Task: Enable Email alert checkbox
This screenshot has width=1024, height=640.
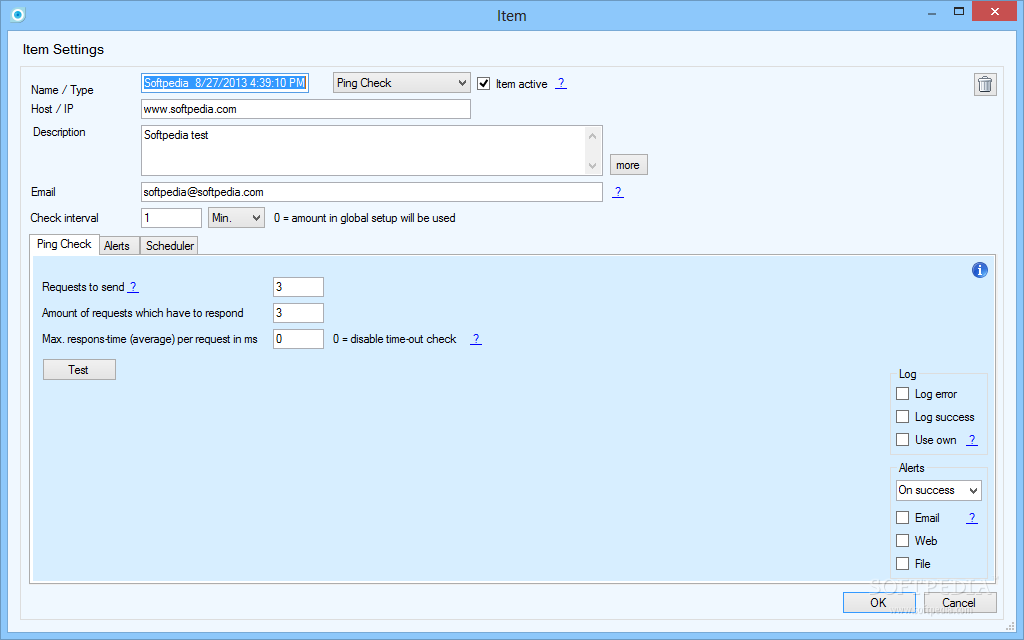Action: pos(903,517)
